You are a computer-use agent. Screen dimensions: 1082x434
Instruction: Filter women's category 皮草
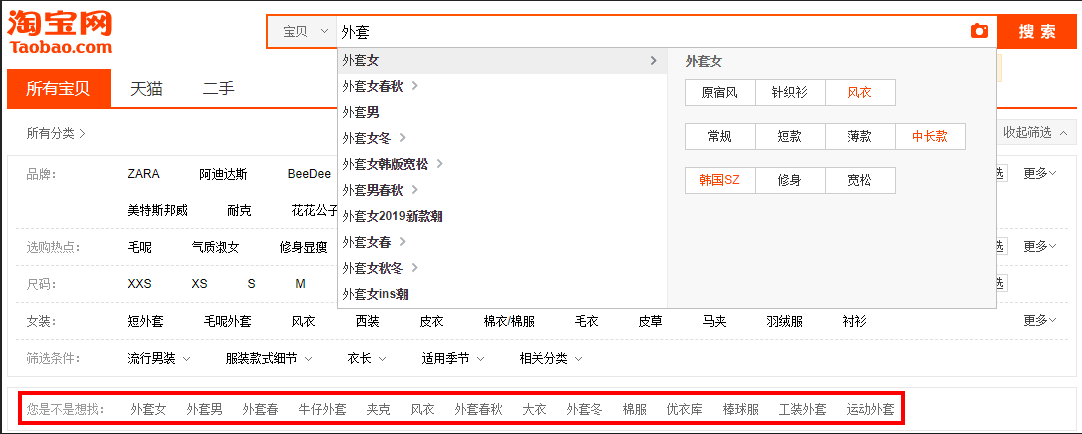650,321
